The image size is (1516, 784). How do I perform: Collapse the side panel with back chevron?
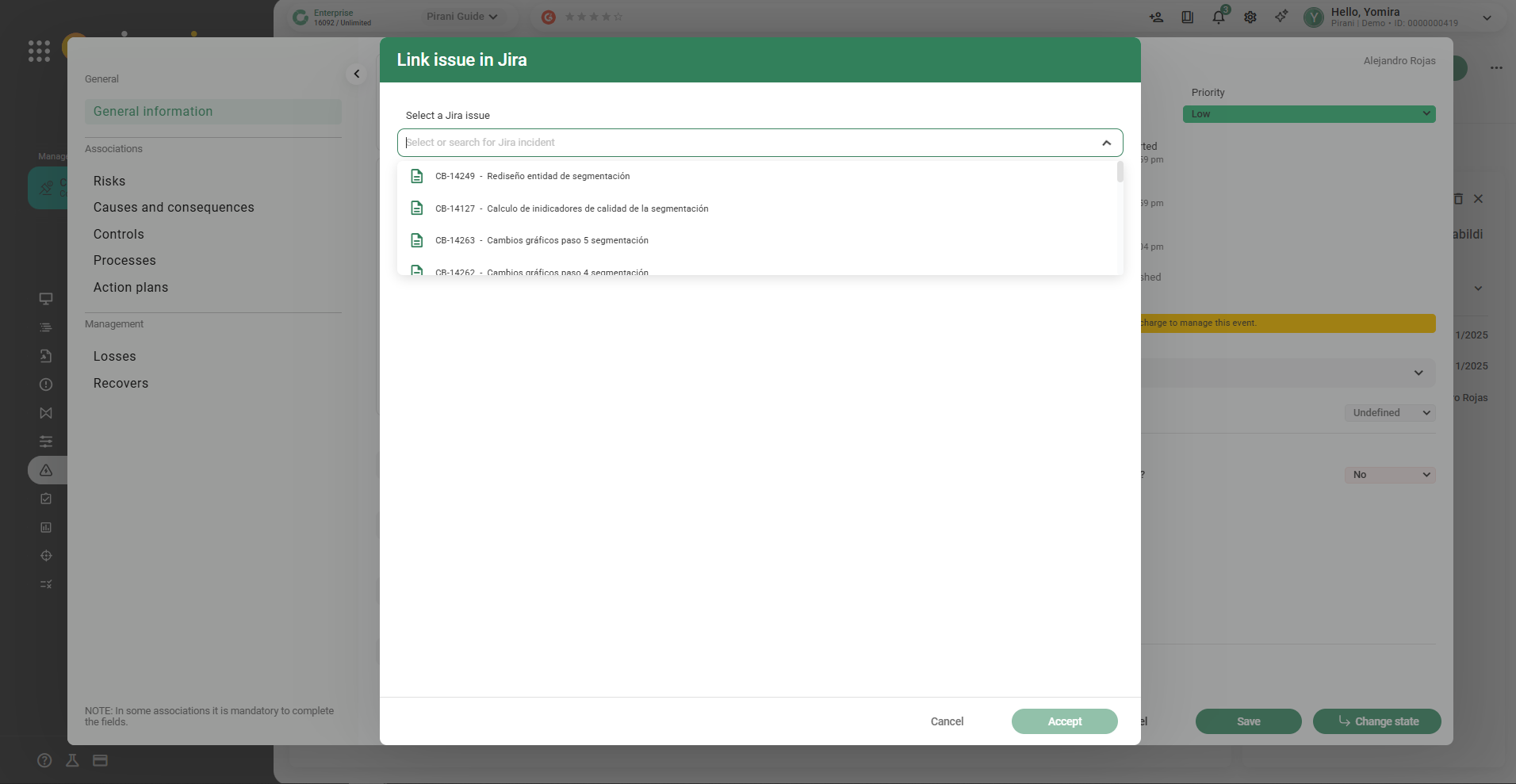[x=357, y=74]
